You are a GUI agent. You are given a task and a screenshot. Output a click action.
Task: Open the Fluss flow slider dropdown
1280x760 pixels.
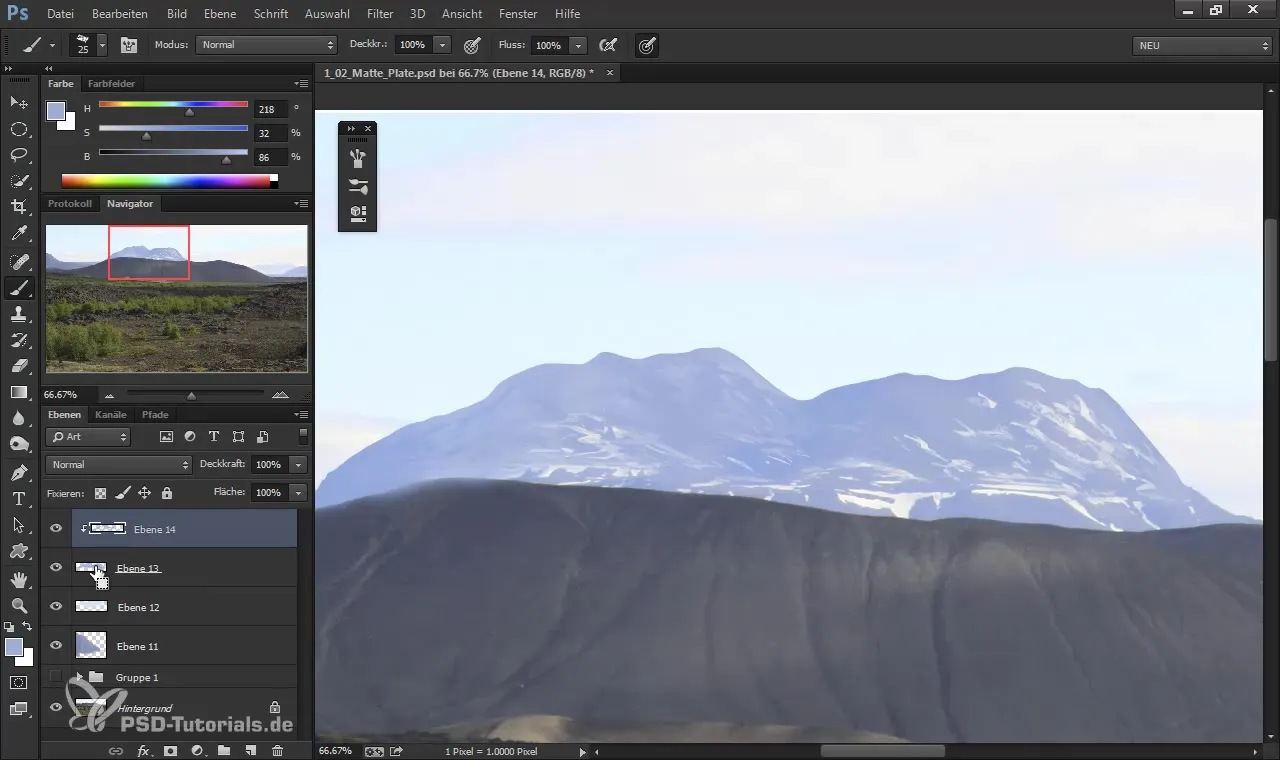578,45
